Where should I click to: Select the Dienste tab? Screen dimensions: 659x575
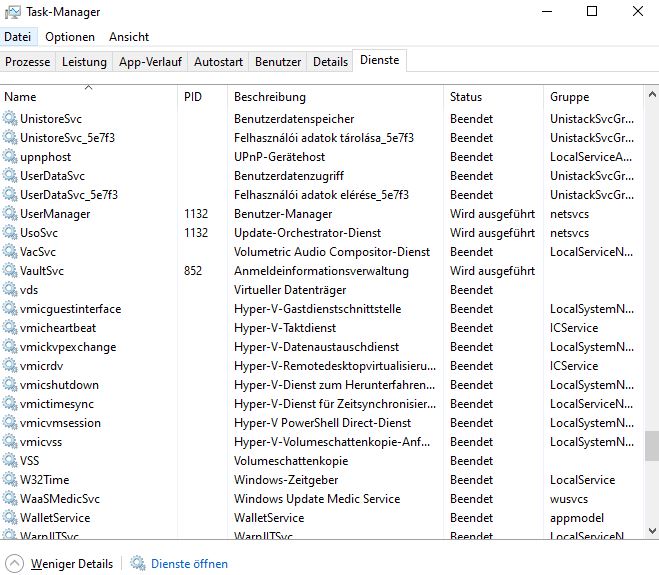380,60
